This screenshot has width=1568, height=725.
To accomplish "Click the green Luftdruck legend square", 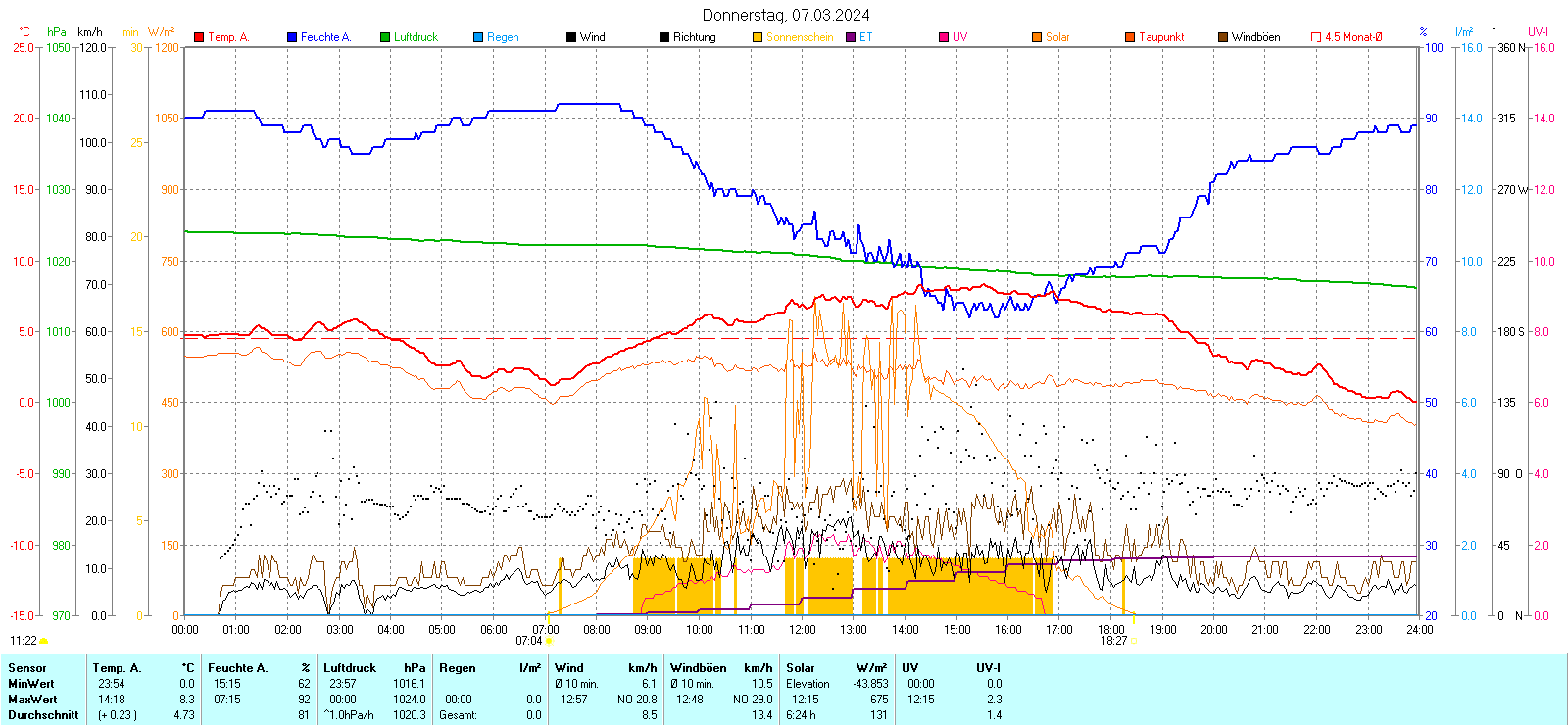I will pyautogui.click(x=385, y=37).
